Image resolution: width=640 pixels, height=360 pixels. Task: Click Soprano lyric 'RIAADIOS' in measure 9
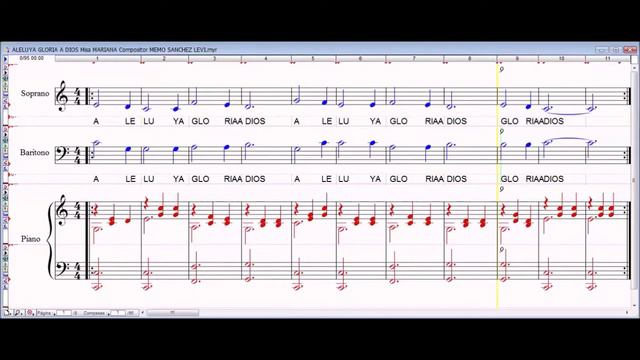544,121
